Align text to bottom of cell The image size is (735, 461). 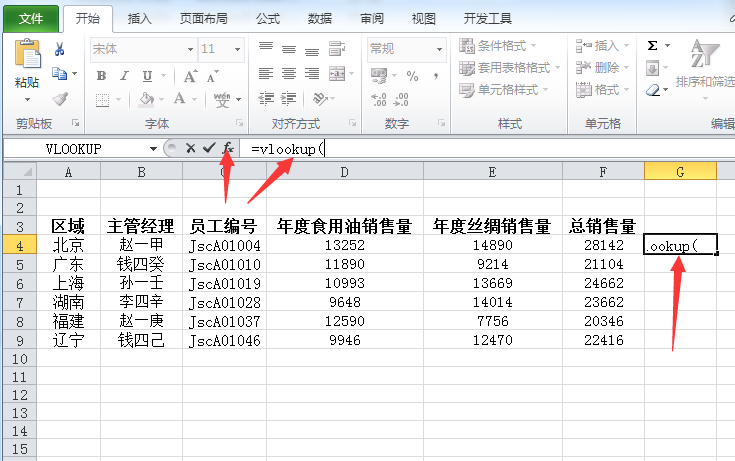coord(312,50)
